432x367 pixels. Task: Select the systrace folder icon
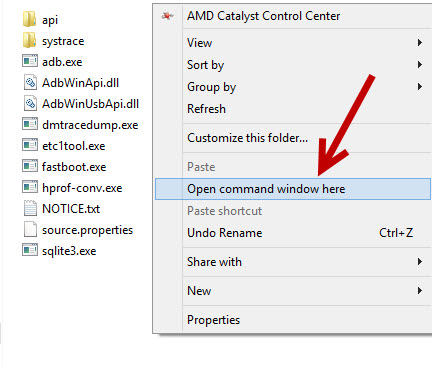click(29, 40)
